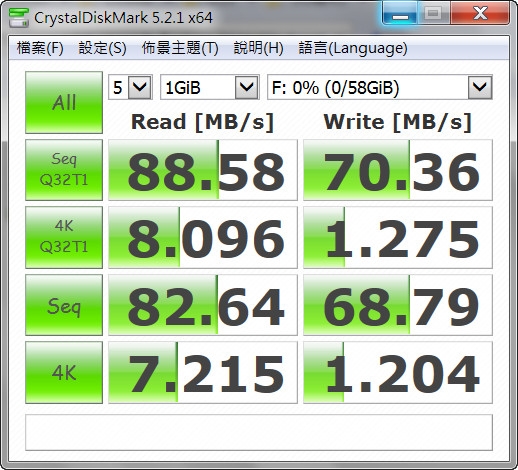The image size is (518, 470).
Task: Click the Seq read value 82.64
Action: point(203,305)
